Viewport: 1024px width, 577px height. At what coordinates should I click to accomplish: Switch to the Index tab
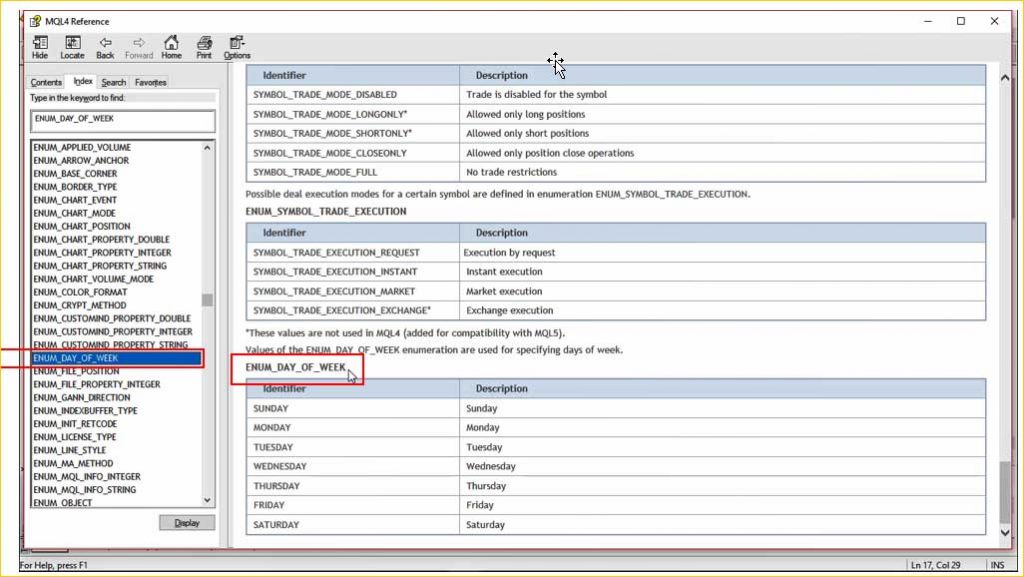(x=83, y=81)
